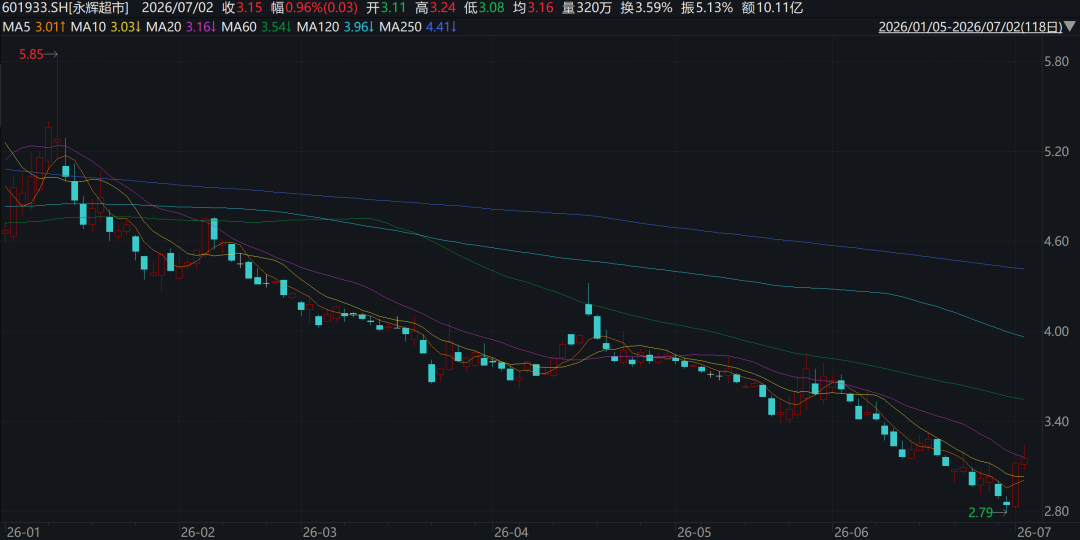Click the volume 量320万 value

(x=585, y=8)
